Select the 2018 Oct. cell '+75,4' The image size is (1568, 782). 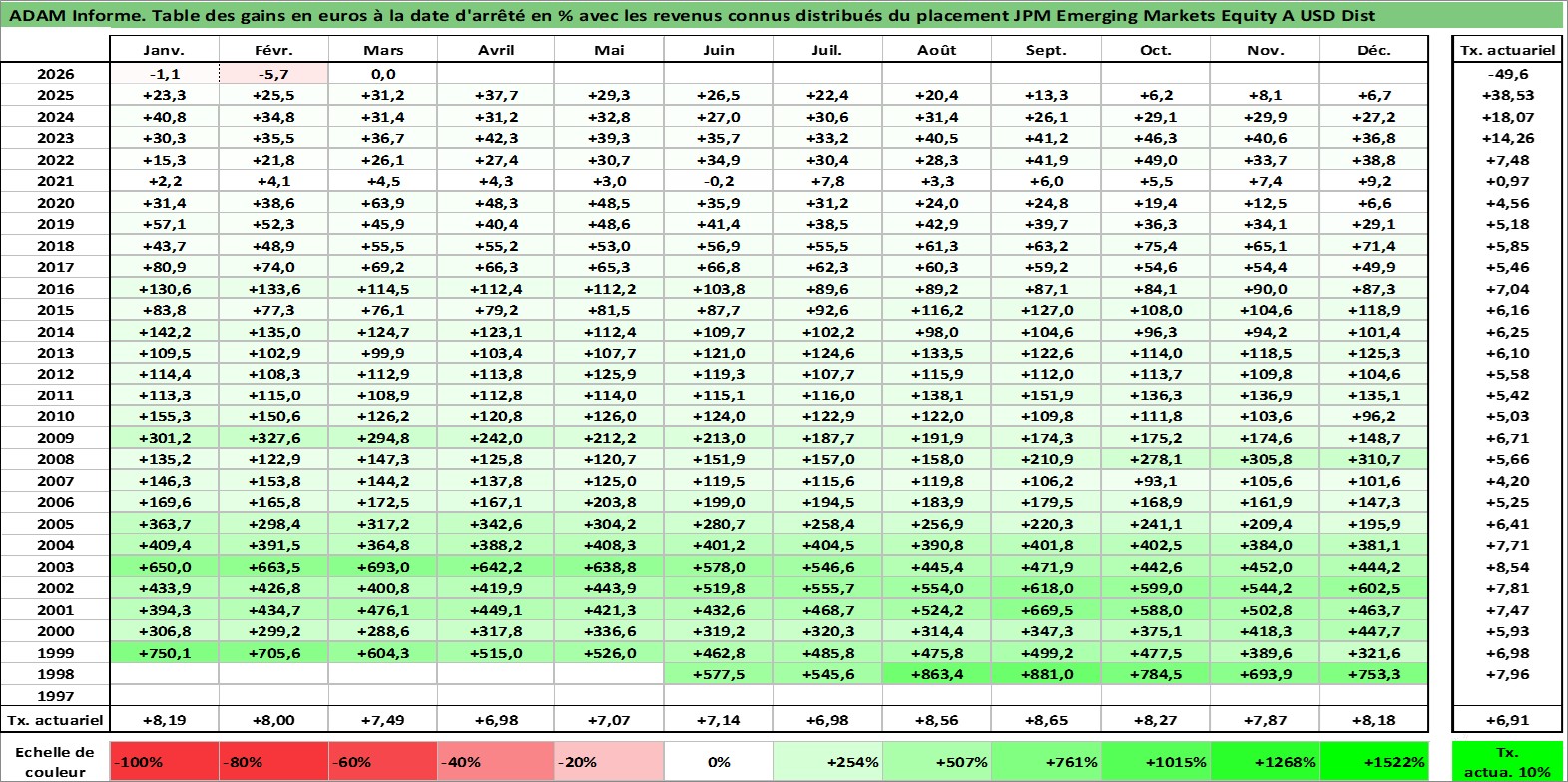pos(1155,246)
